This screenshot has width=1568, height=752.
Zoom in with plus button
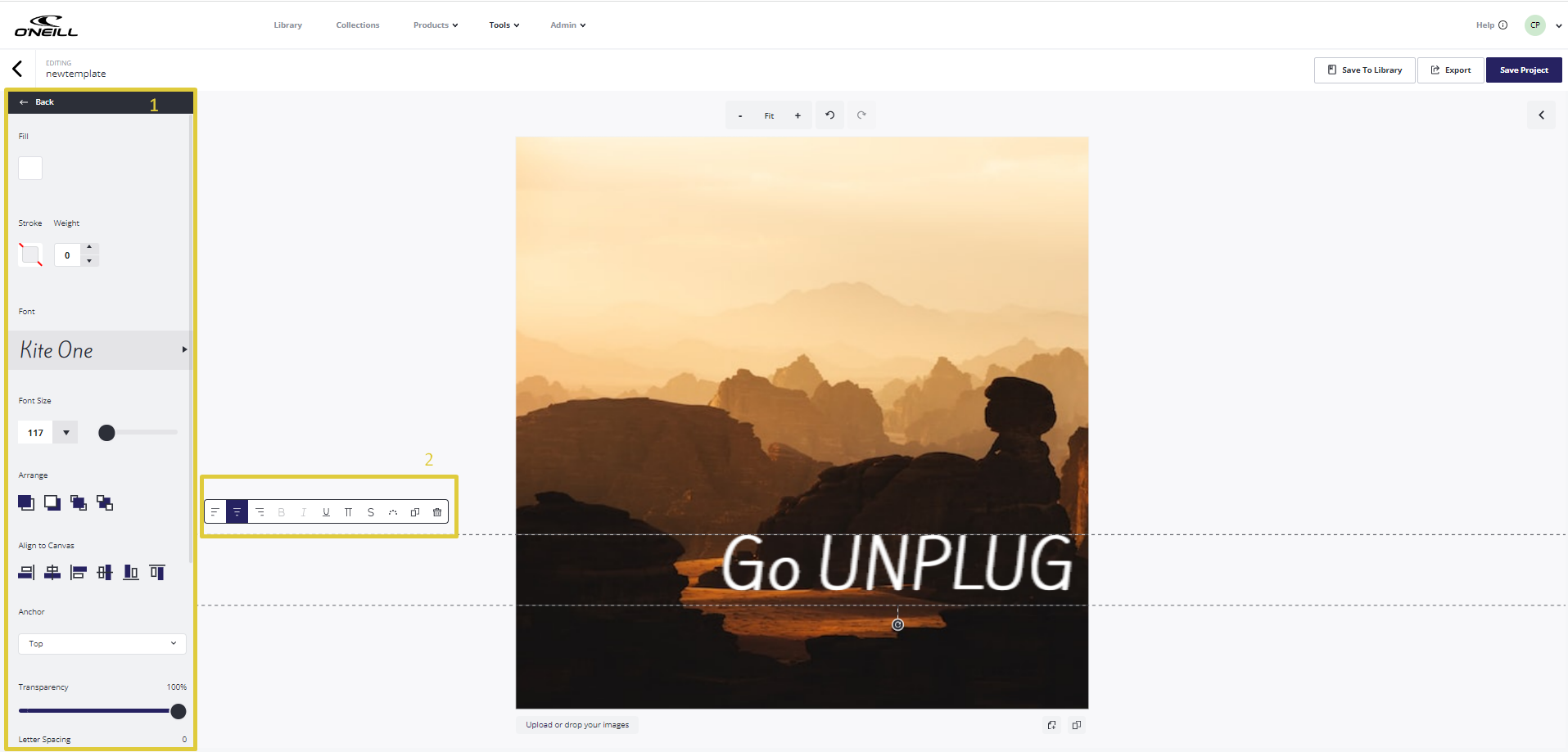pyautogui.click(x=798, y=115)
